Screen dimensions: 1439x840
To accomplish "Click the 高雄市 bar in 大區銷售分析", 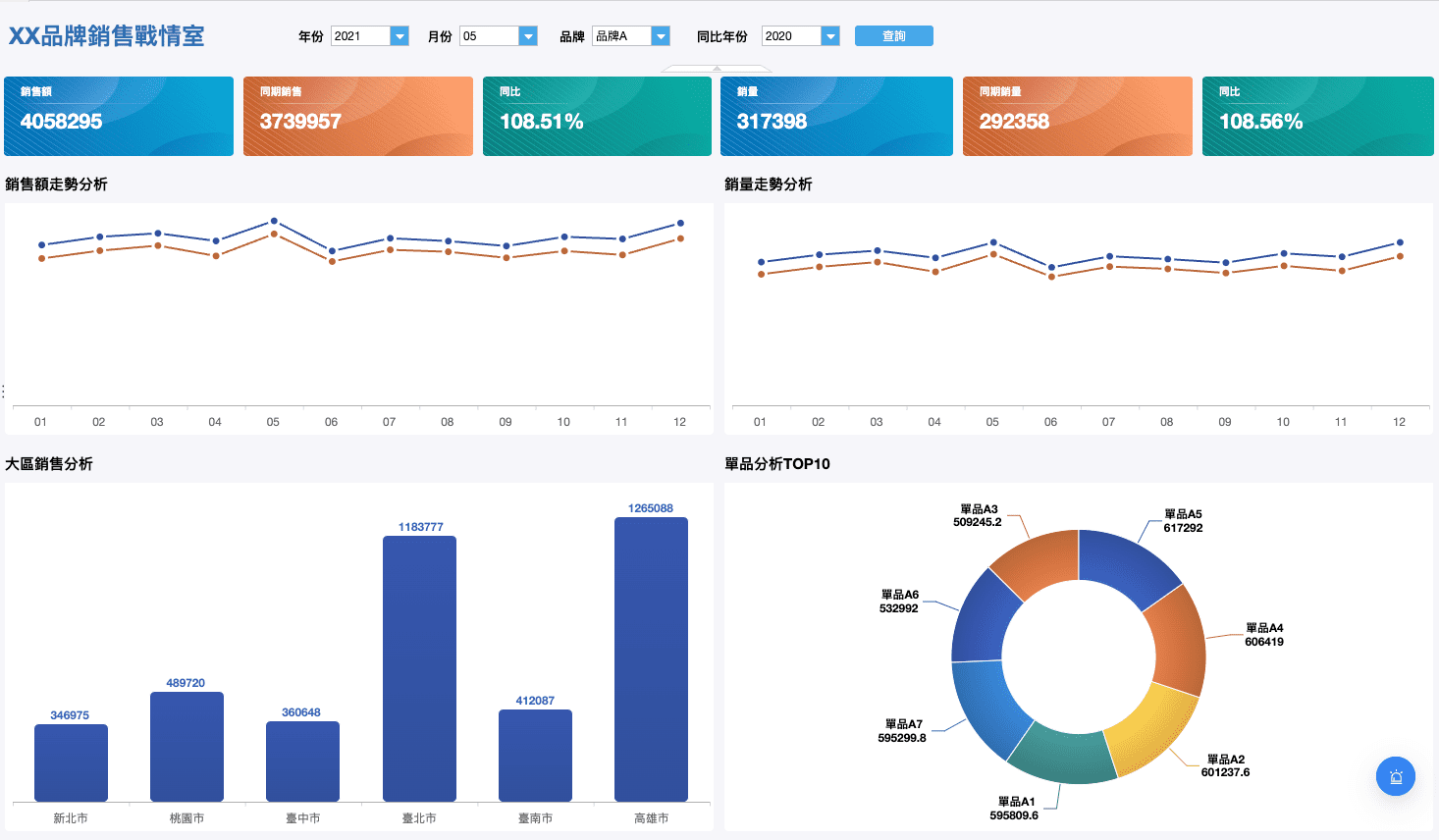I will [651, 658].
